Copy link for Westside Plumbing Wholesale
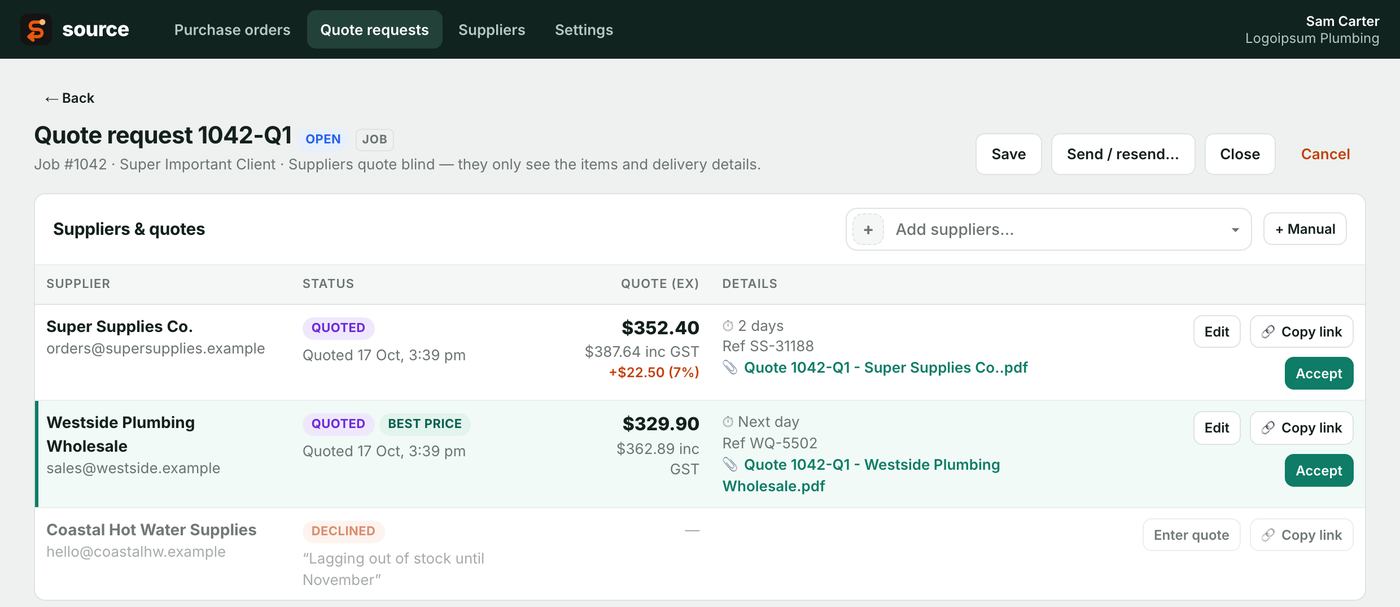 [1301, 428]
